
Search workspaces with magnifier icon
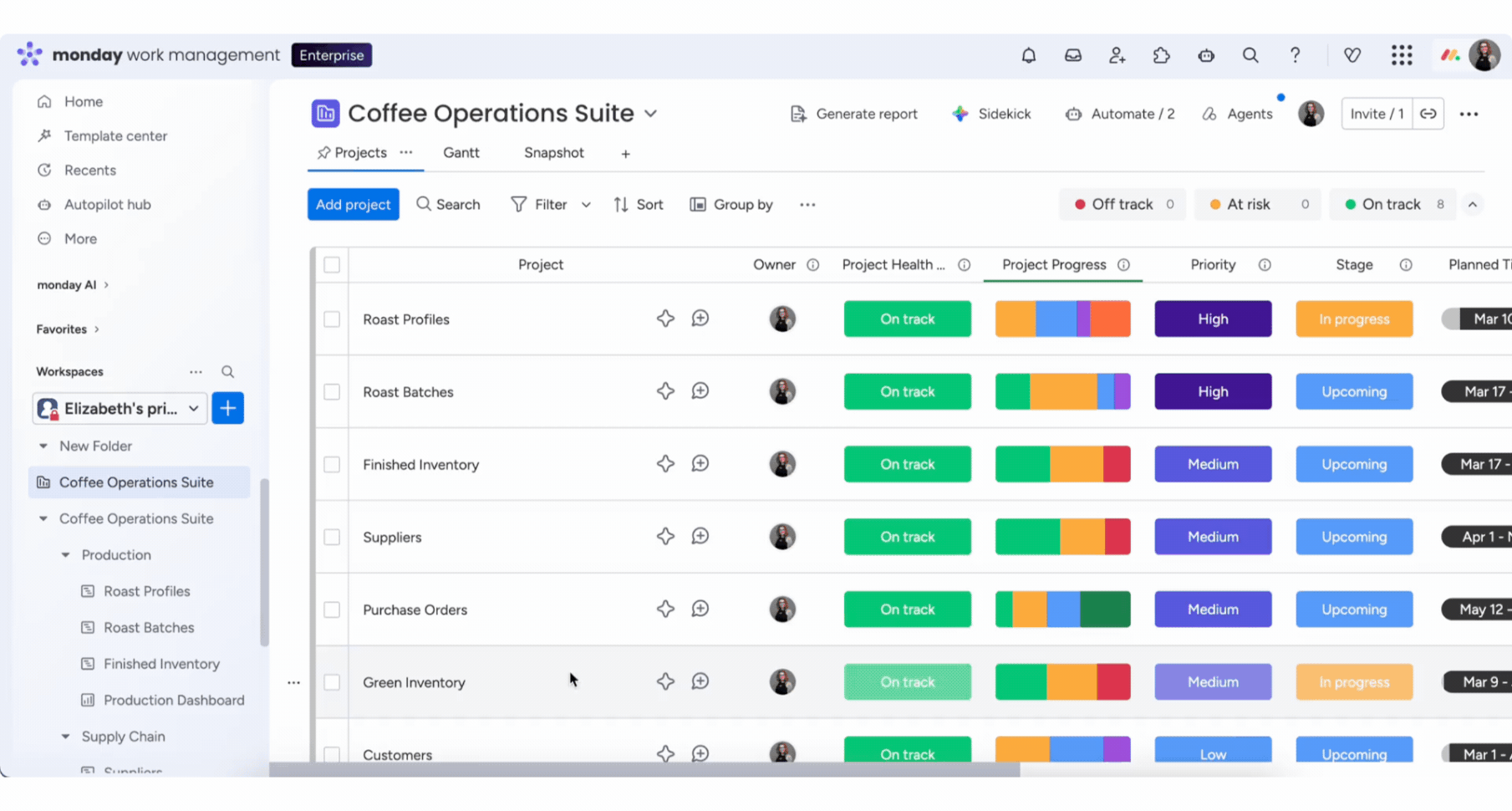[x=227, y=372]
